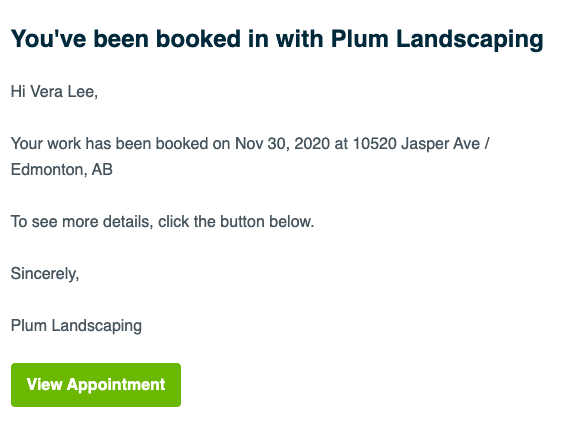568x434 pixels.
Task: Click the year "2020" in booking sentence
Action: coord(312,143)
